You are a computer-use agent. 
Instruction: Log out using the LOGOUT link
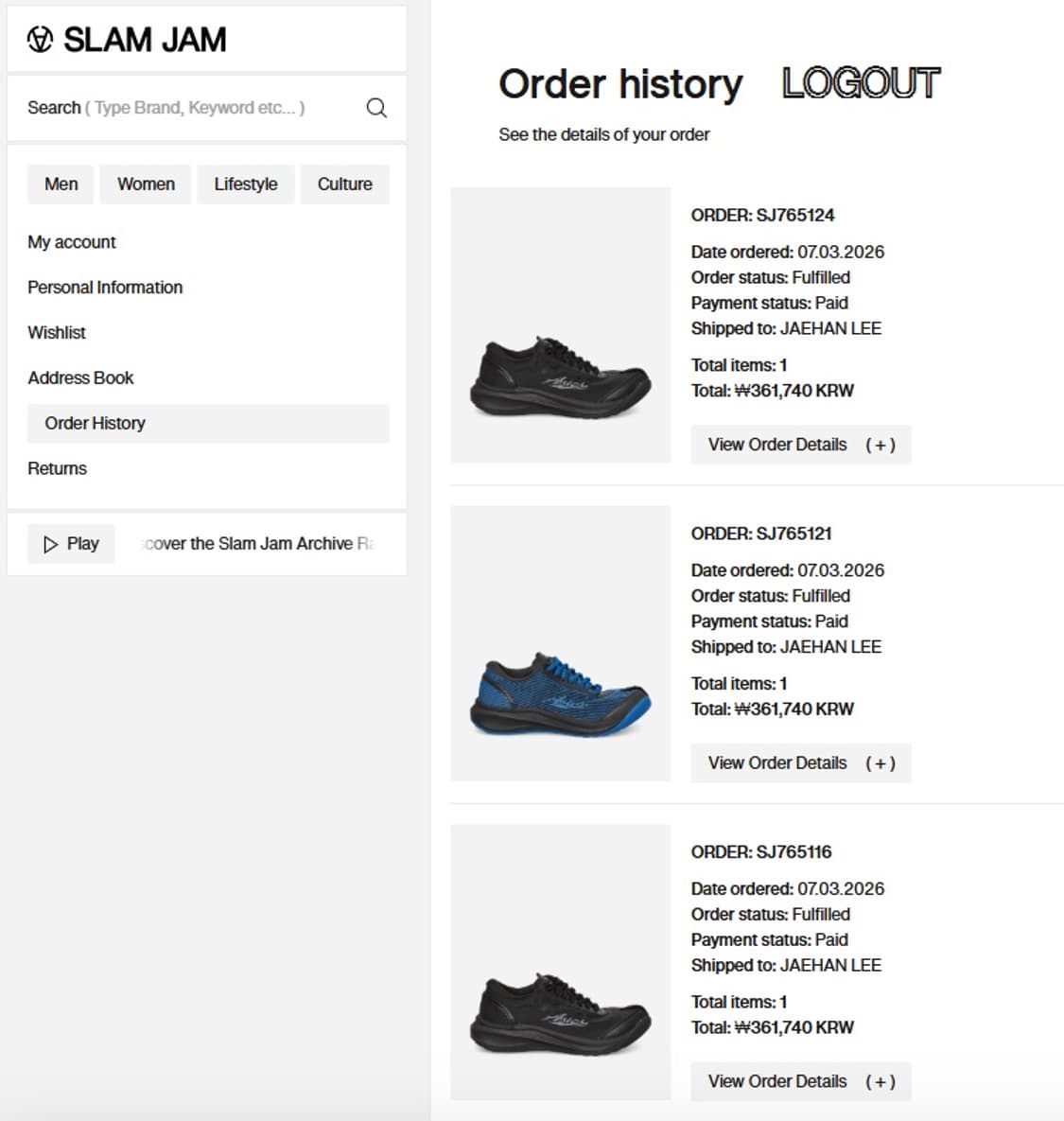pyautogui.click(x=861, y=83)
